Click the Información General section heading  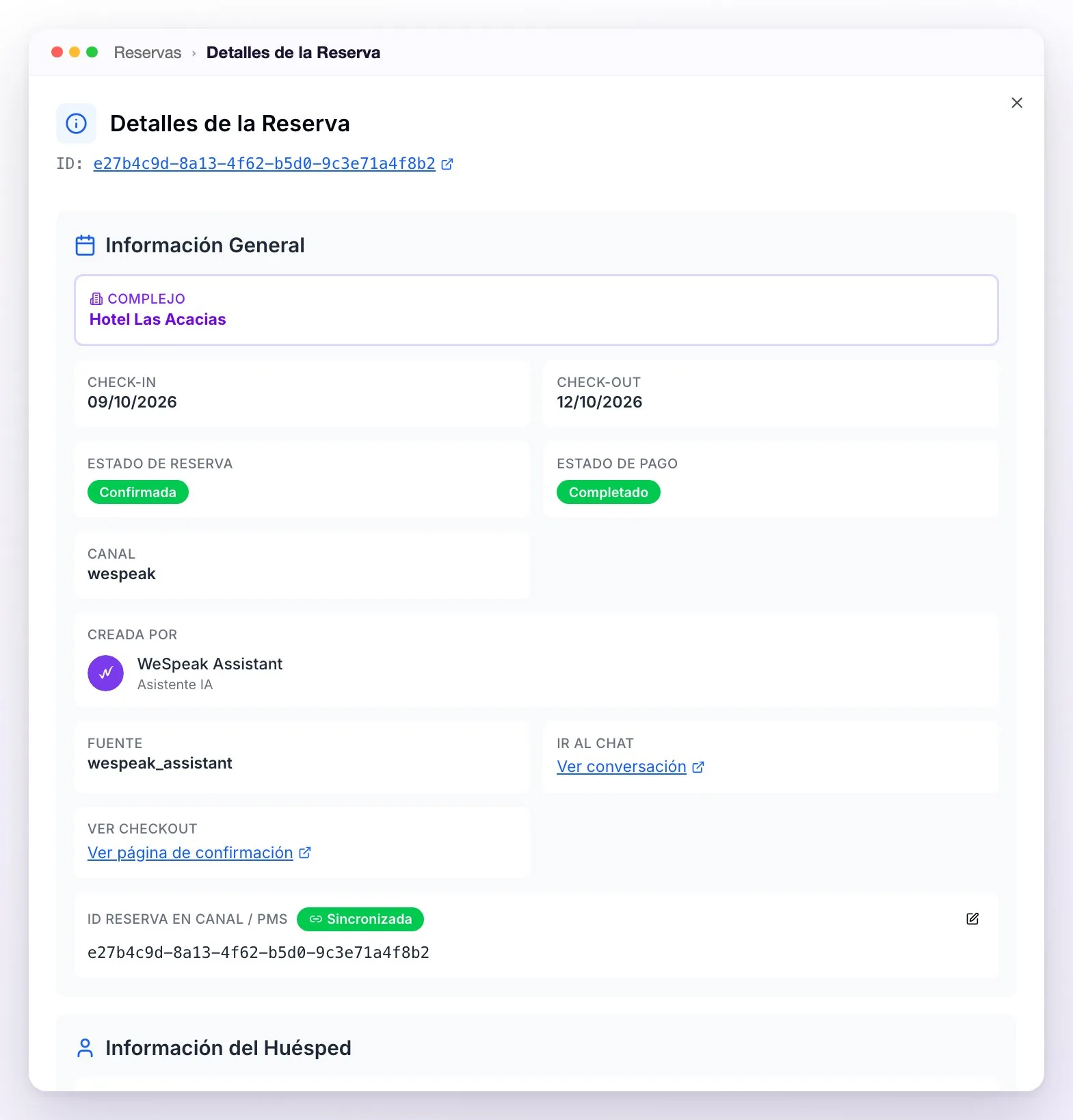[x=205, y=245]
